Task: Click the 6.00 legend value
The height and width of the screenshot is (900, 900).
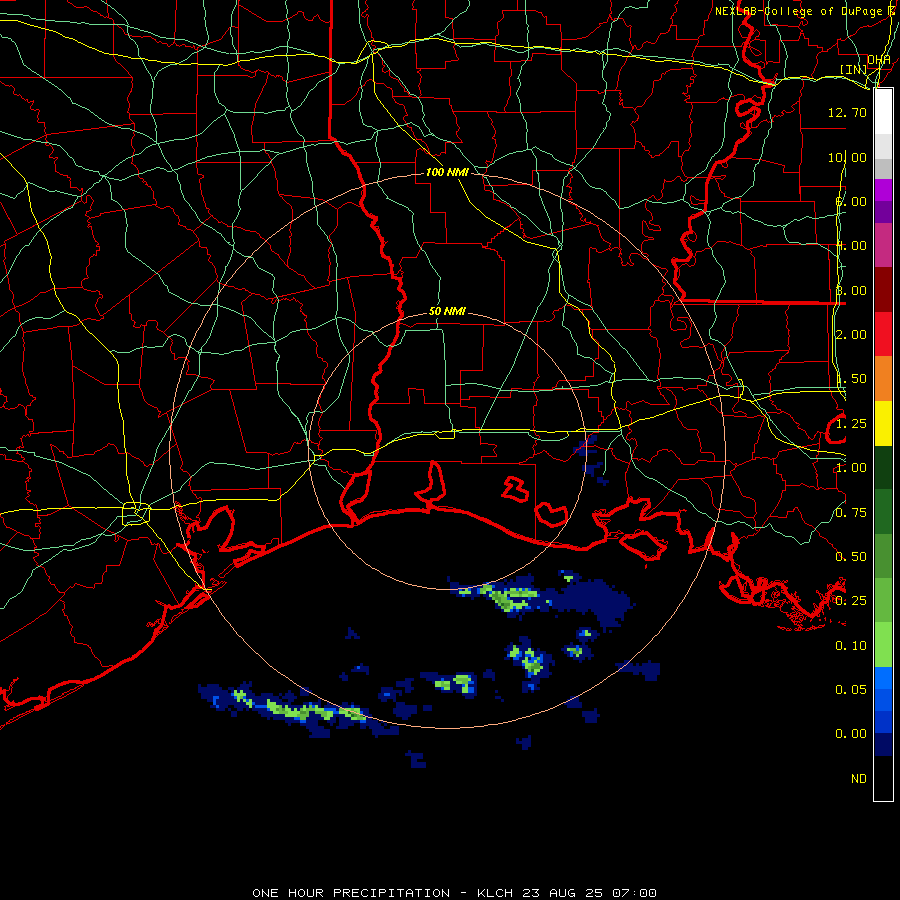Action: [851, 201]
